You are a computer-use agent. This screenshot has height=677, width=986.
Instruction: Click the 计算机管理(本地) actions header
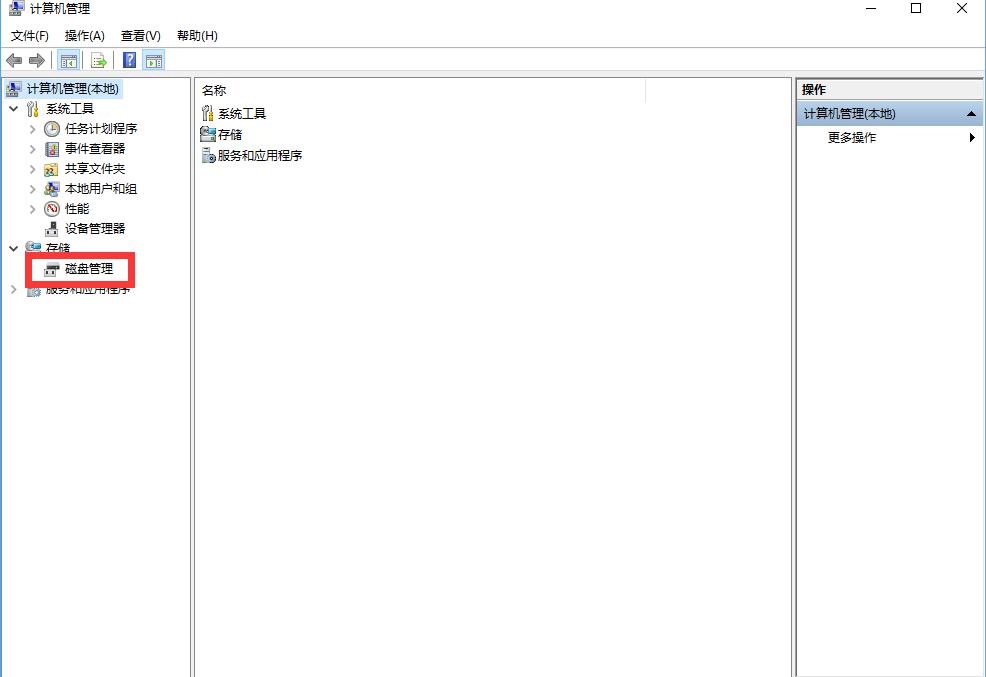[x=889, y=114]
